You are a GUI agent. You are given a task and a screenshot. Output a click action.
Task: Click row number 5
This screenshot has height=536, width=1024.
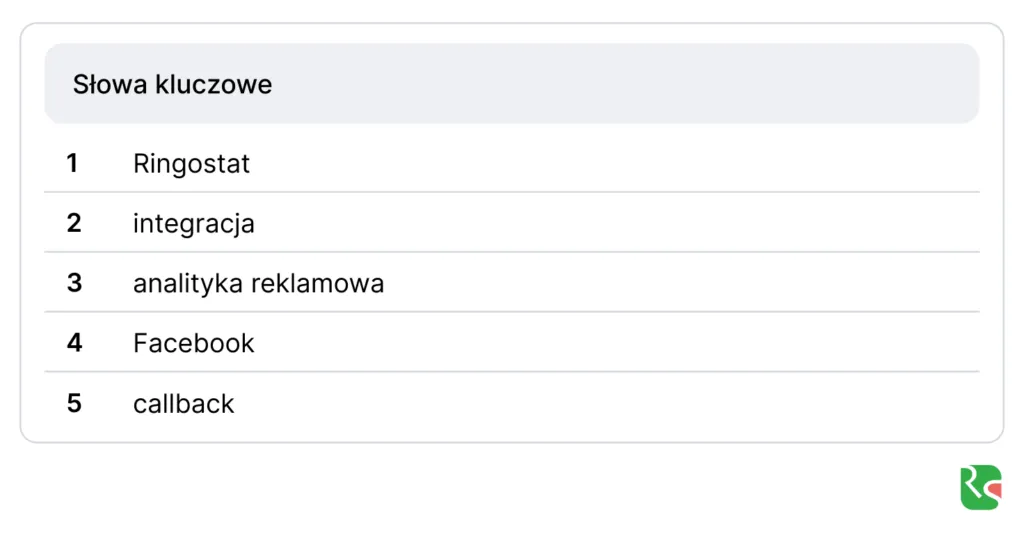(74, 403)
